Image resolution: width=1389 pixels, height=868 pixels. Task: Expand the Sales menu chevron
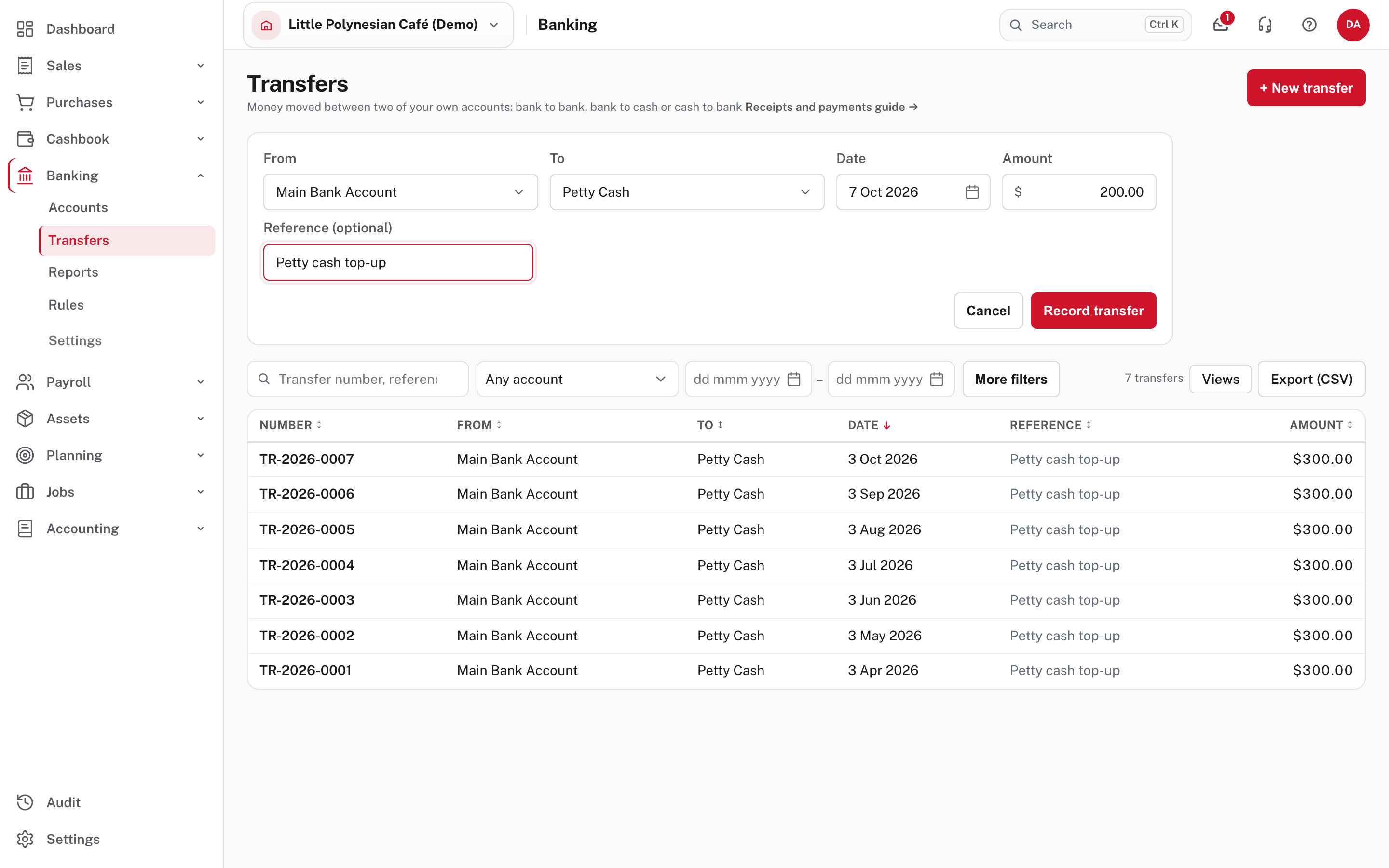200,66
